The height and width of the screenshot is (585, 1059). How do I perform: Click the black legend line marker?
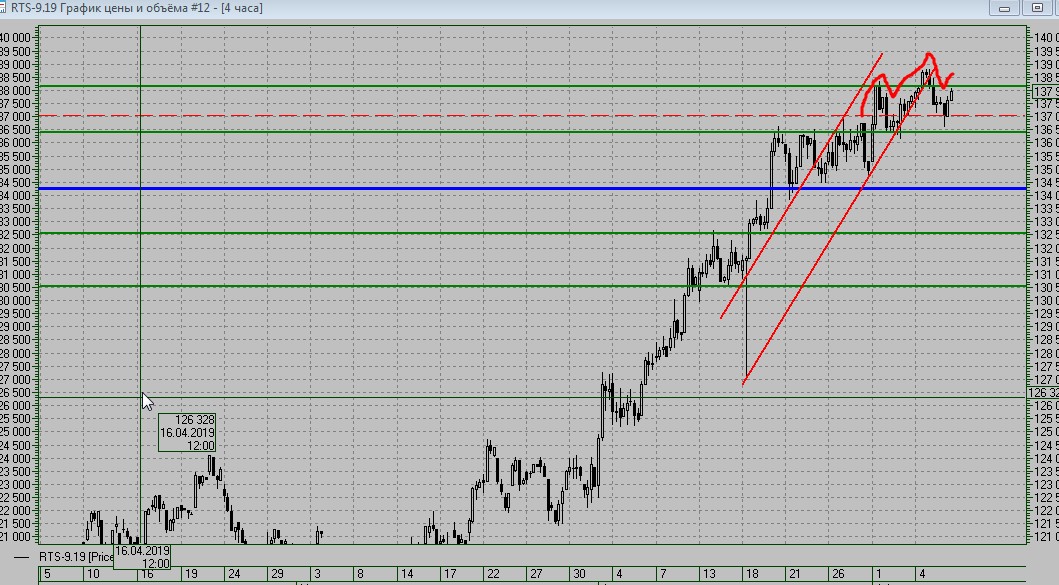click(x=22, y=557)
